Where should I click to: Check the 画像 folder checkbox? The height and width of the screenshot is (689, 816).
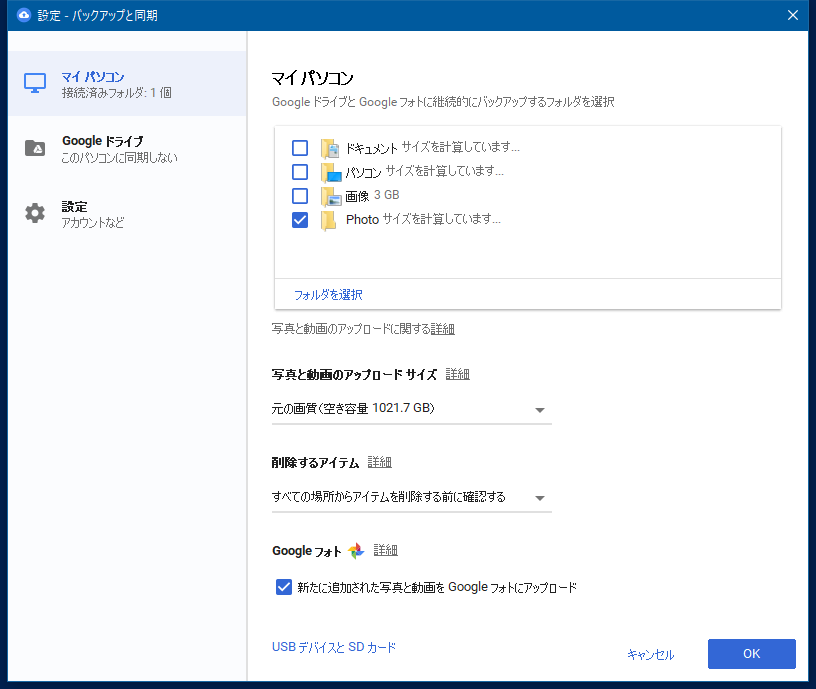pyautogui.click(x=300, y=196)
